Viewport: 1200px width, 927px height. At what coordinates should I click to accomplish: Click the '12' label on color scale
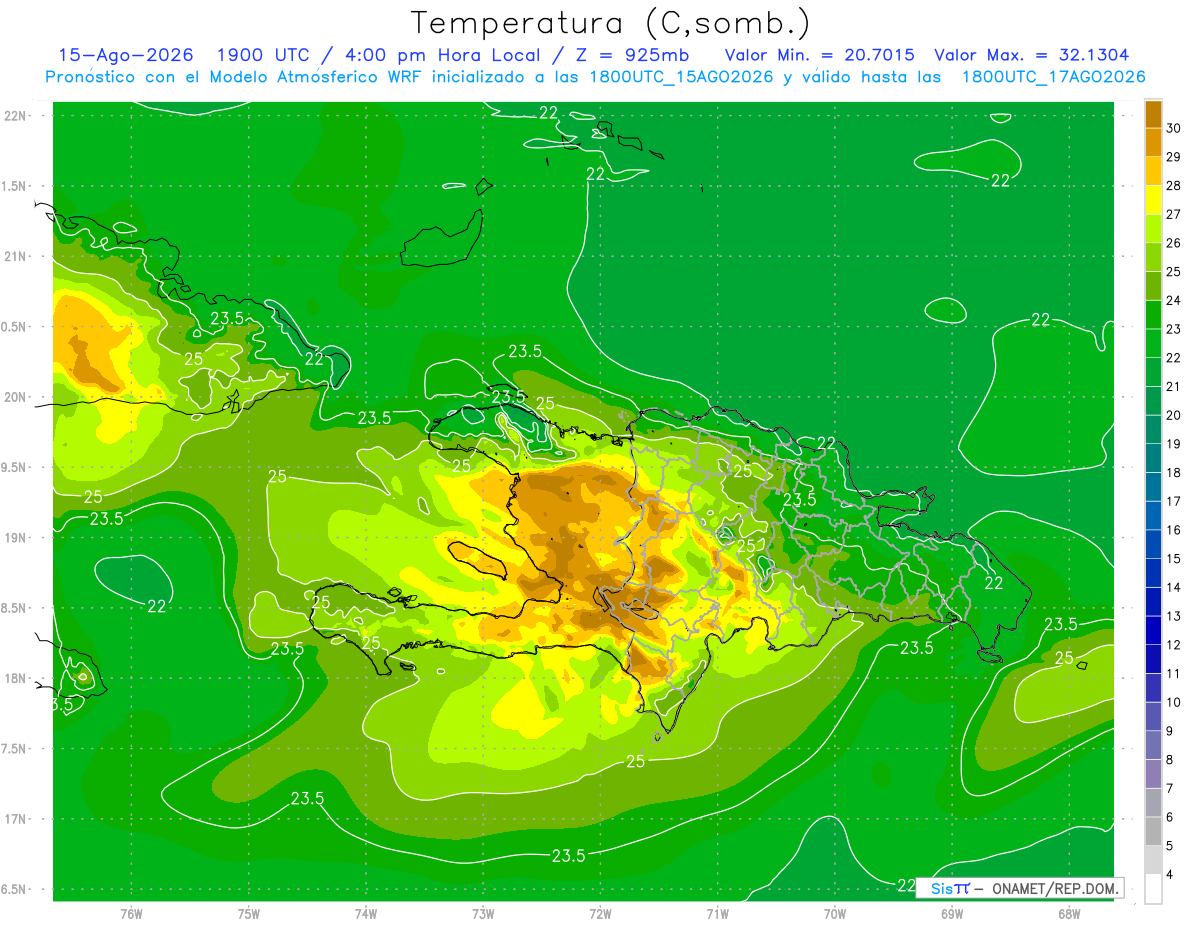(x=1173, y=645)
